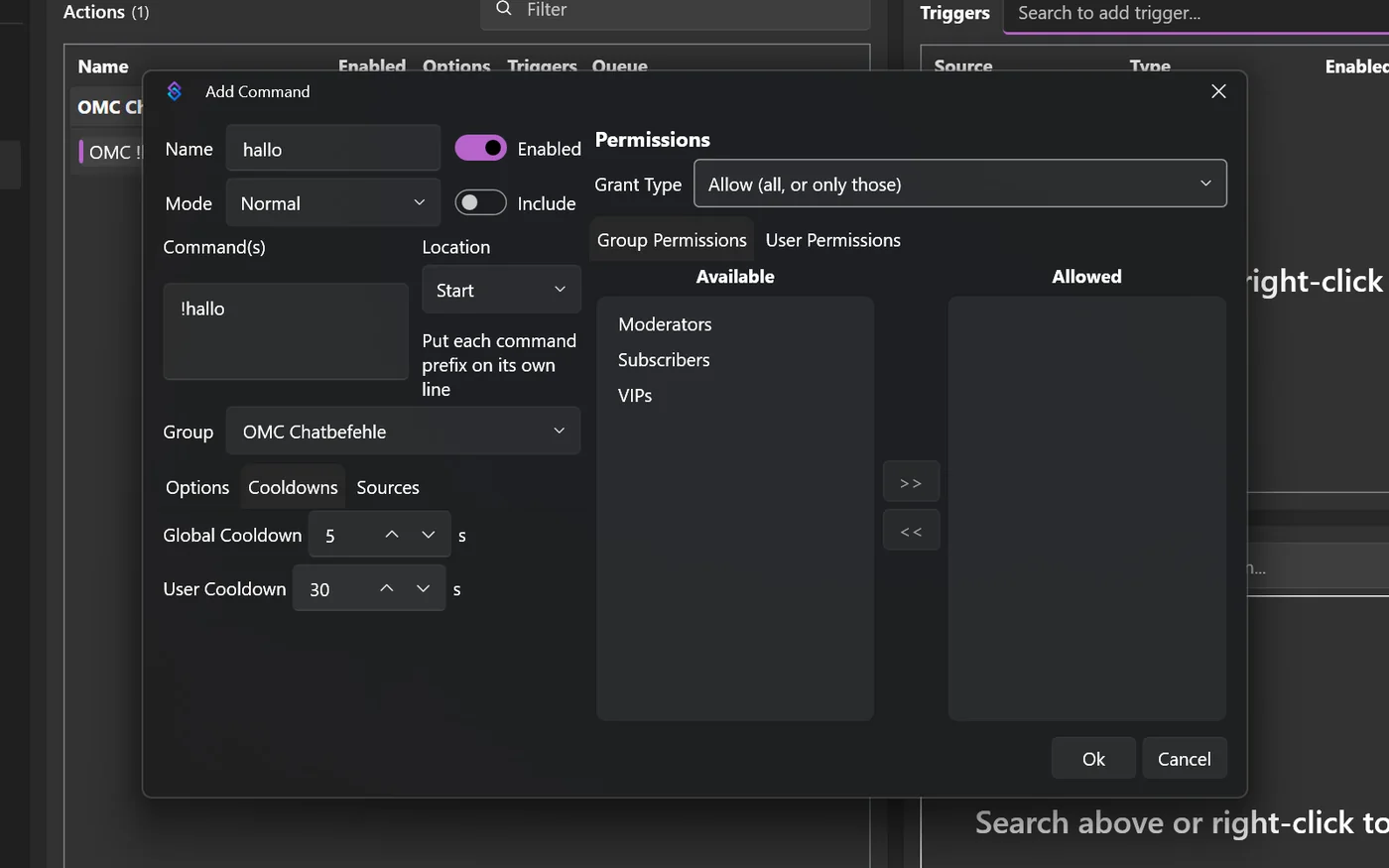The width and height of the screenshot is (1389, 868).
Task: Select Moderators in the Available list
Action: click(x=665, y=324)
